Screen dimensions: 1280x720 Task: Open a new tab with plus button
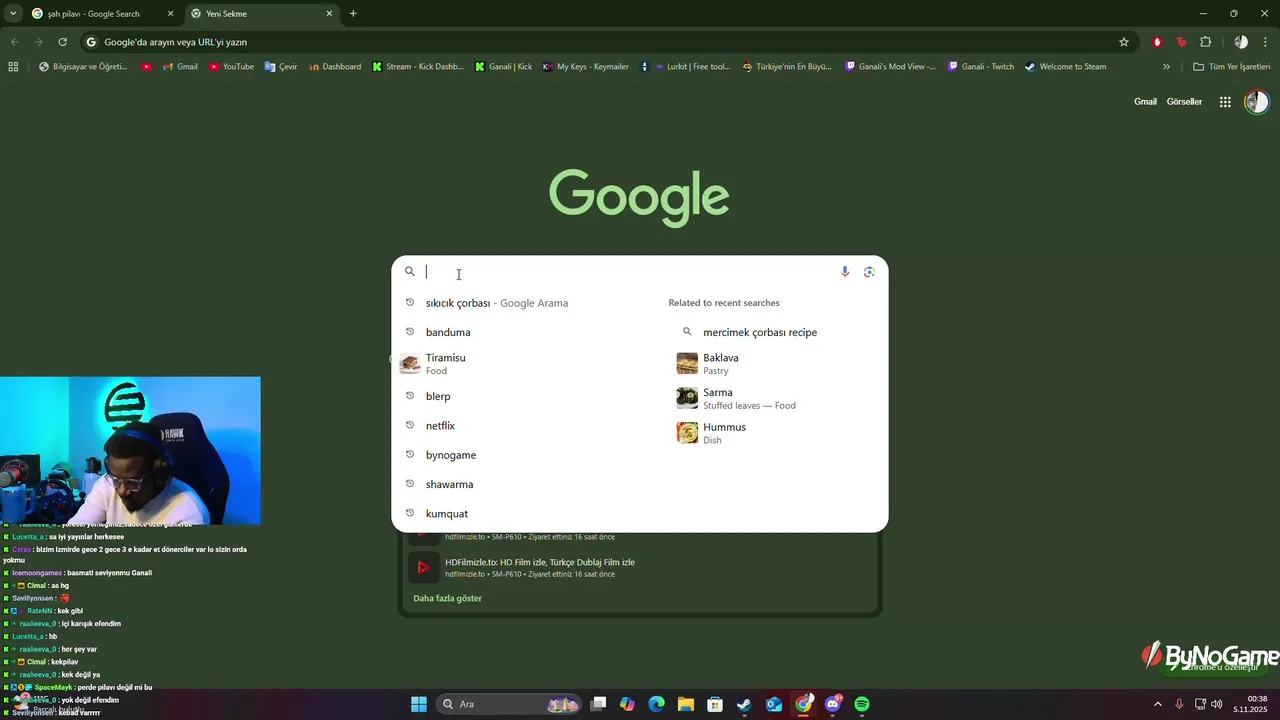point(353,14)
